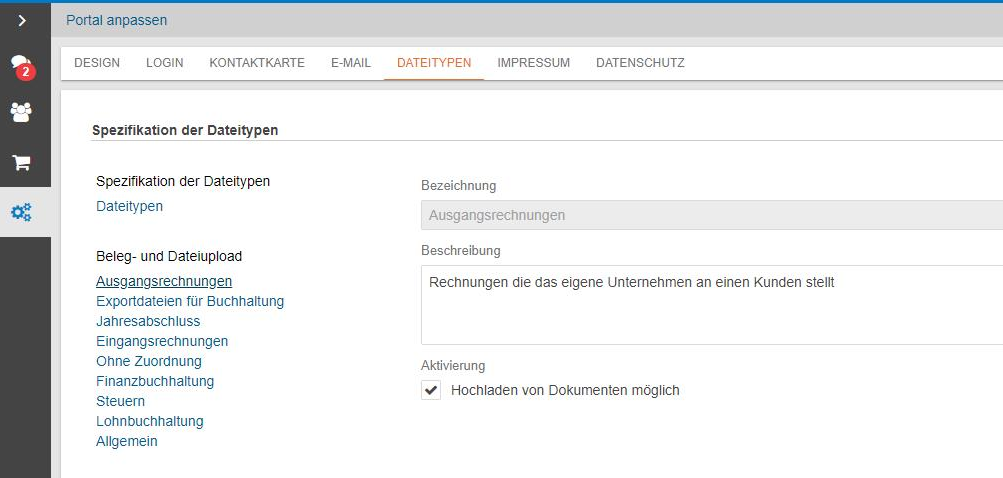Select the Steuern link

(120, 401)
